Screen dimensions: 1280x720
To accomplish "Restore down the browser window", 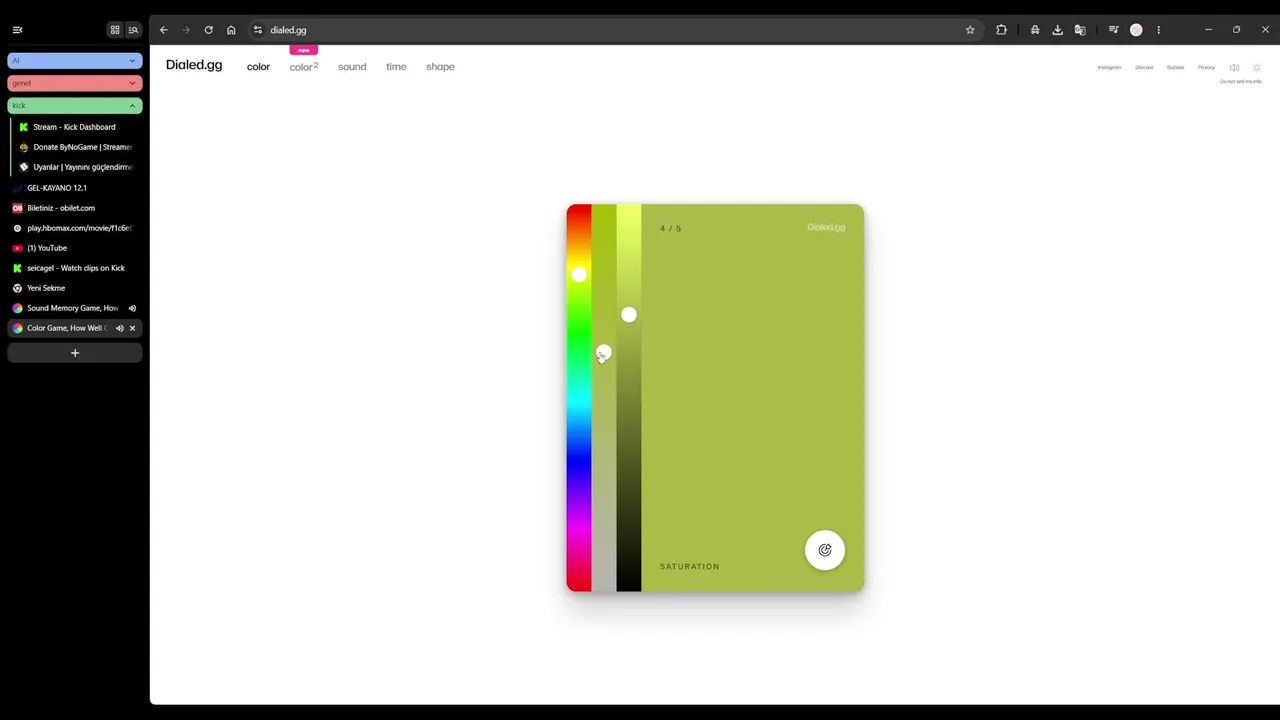I will coord(1236,30).
